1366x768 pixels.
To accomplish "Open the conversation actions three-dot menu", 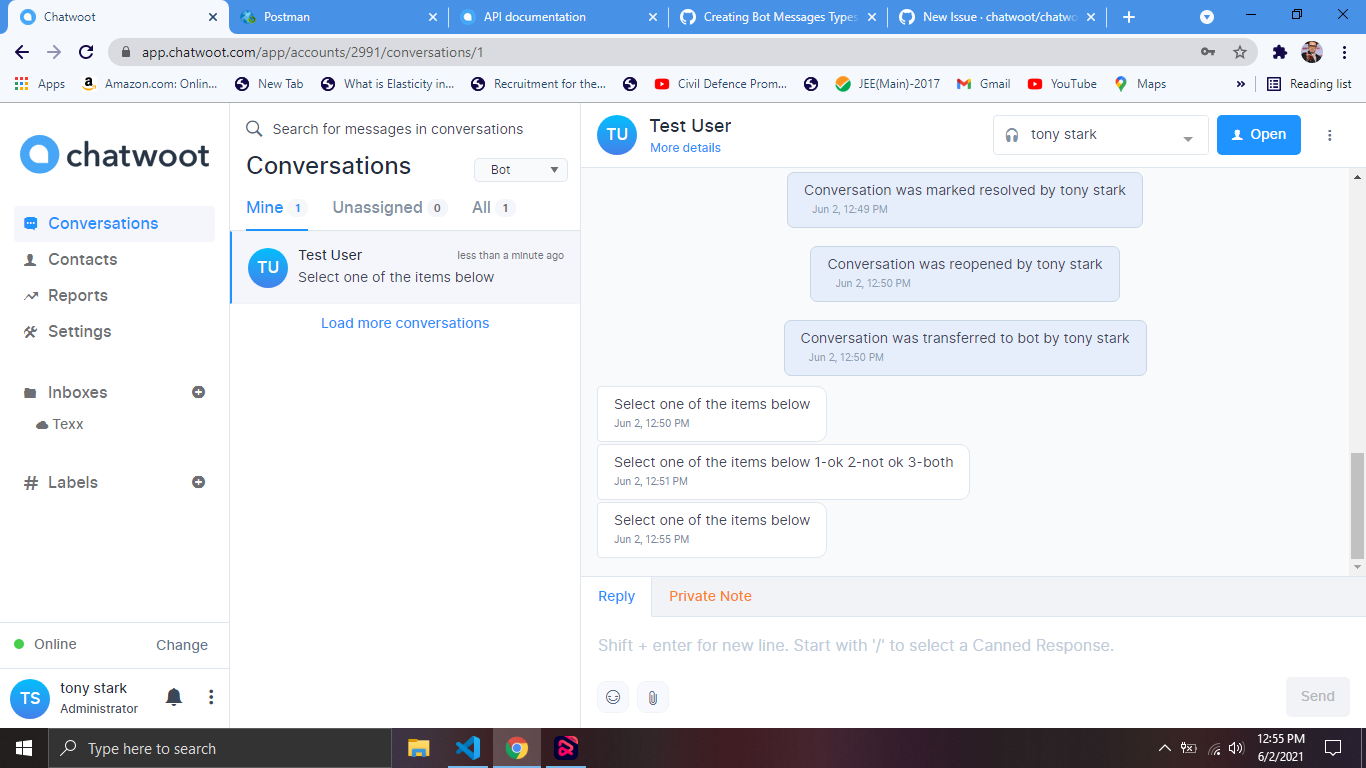I will 1330,134.
